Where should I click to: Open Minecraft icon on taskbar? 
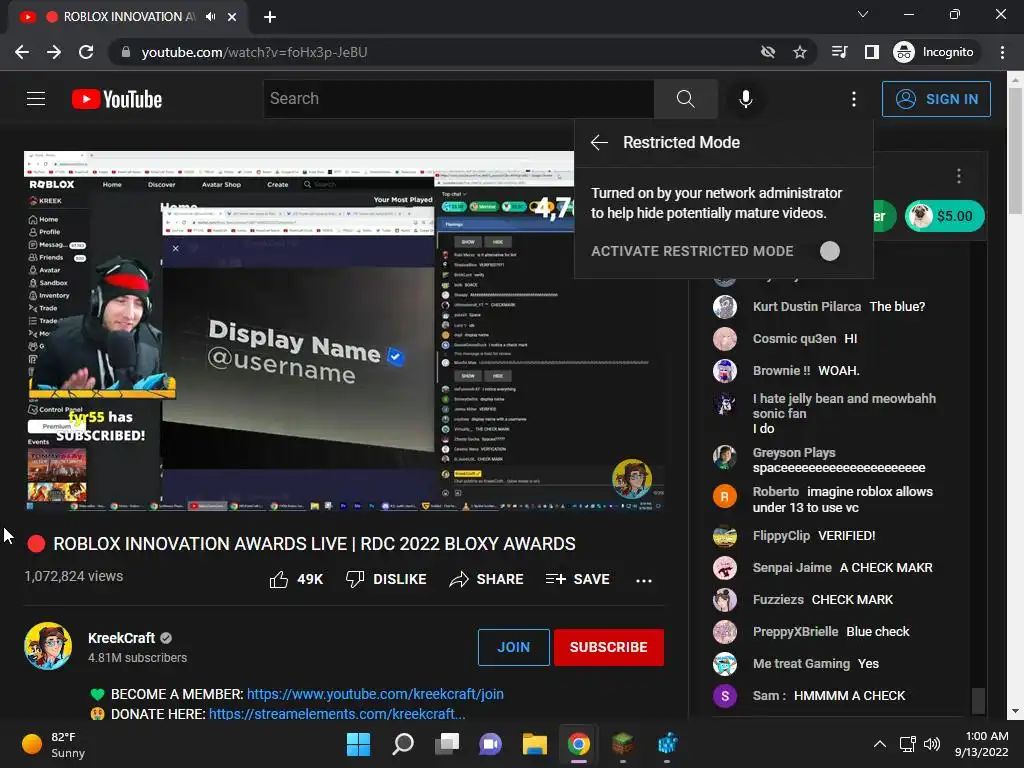click(x=622, y=744)
